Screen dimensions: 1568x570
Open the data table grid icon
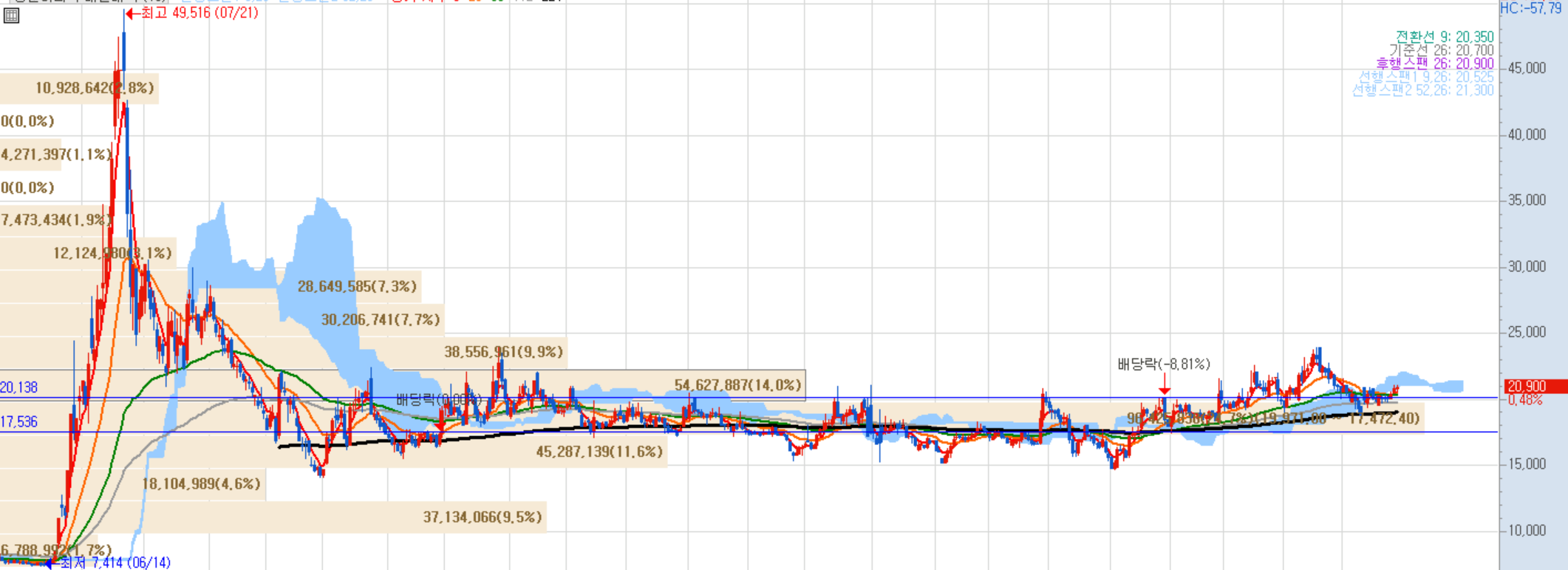11,16
